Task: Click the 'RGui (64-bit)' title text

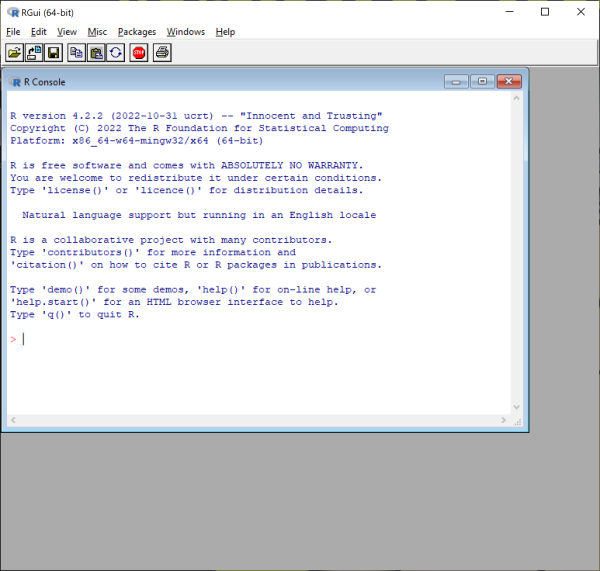Action: click(47, 13)
